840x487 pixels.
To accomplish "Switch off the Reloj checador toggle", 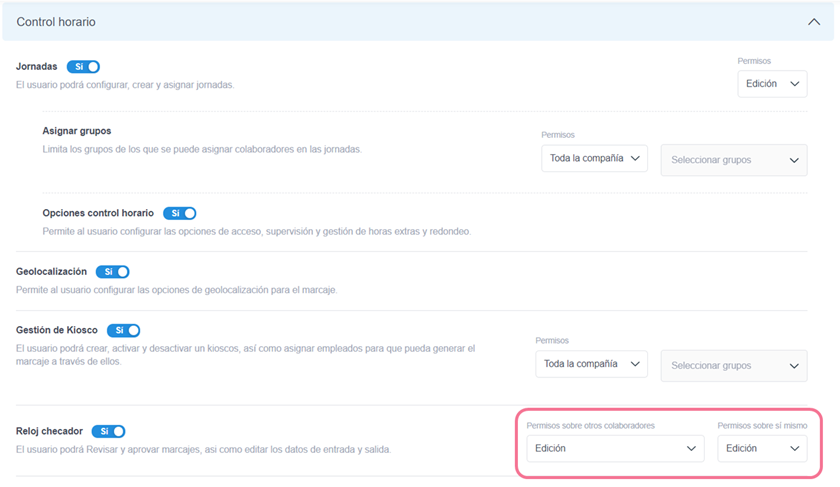I will (108, 431).
